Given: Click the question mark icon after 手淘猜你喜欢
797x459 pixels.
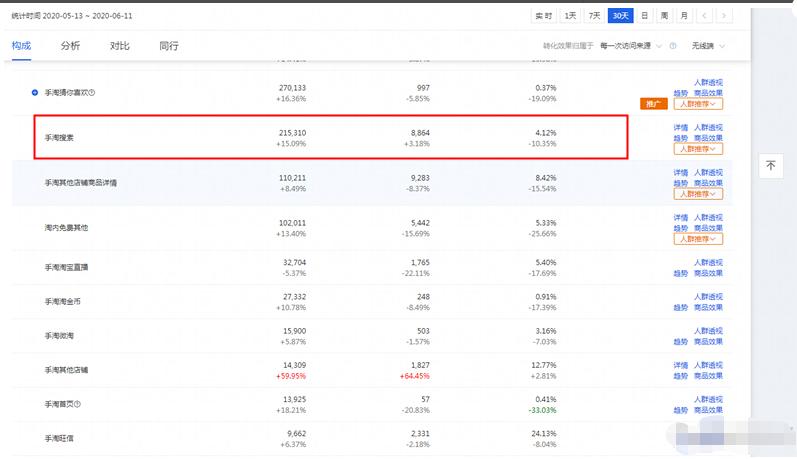Looking at the screenshot, I should (x=92, y=93).
